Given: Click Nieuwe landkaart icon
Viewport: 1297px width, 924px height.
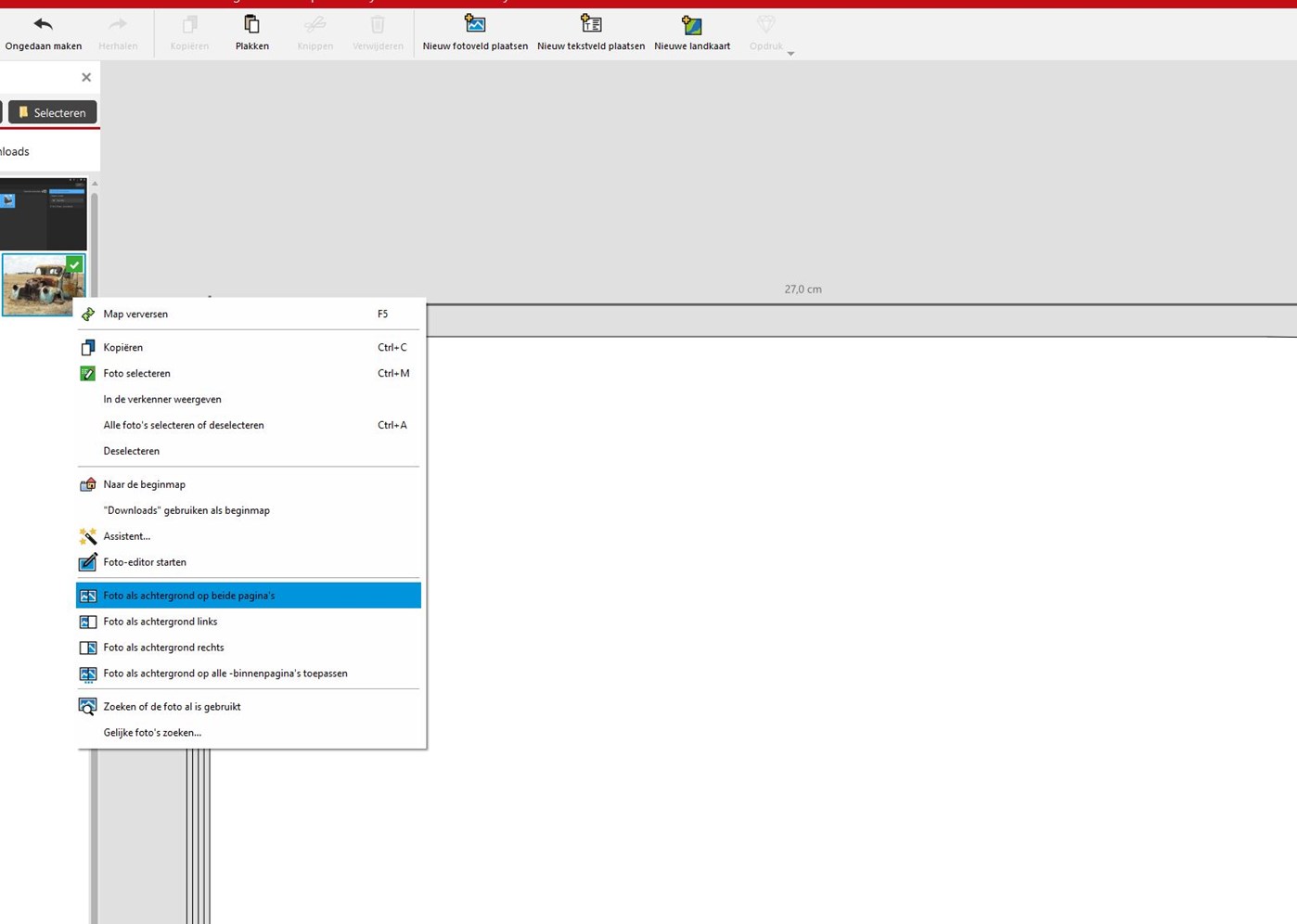Looking at the screenshot, I should 691,25.
